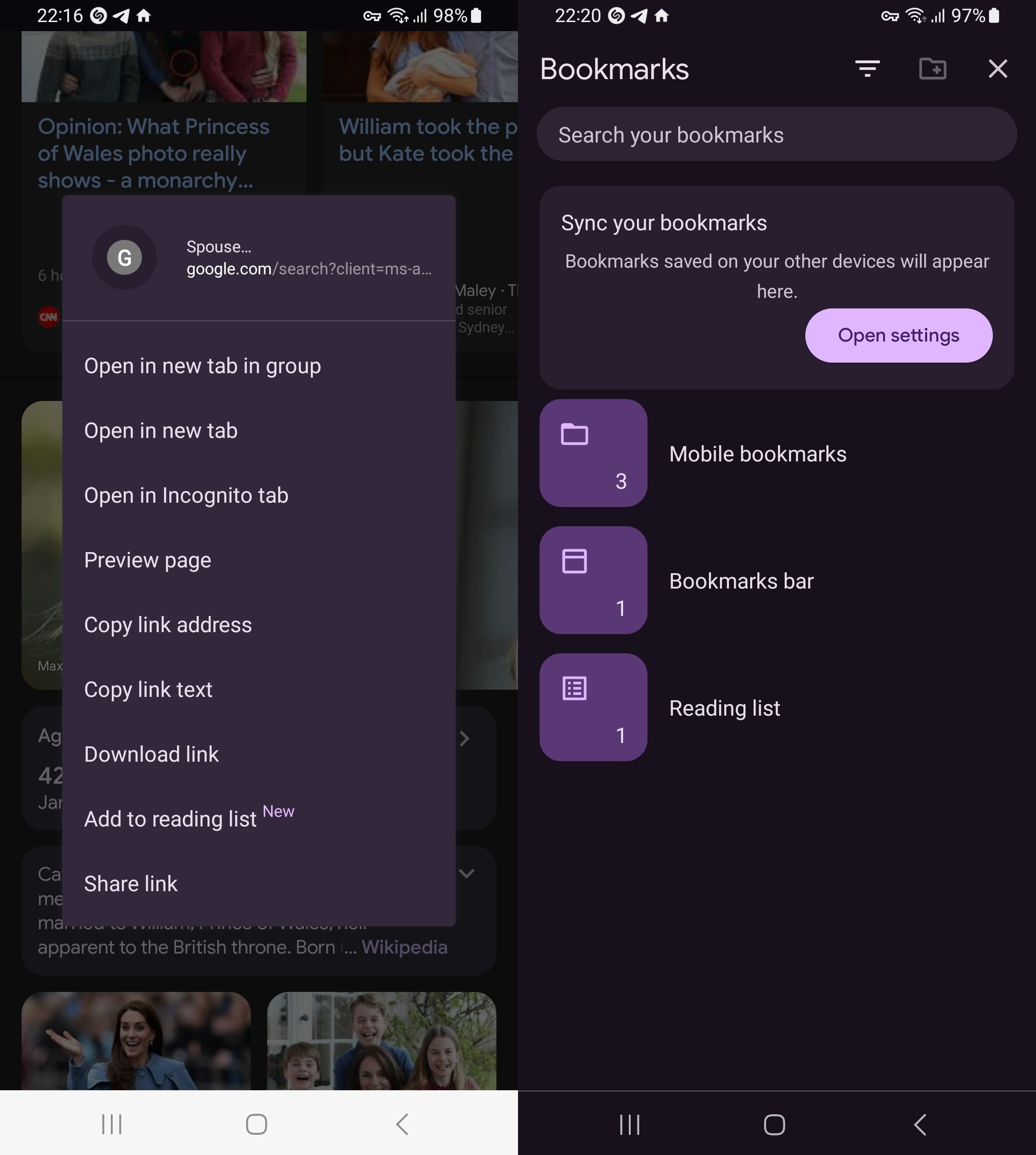1036x1155 pixels.
Task: Select Copy link address
Action: point(259,625)
